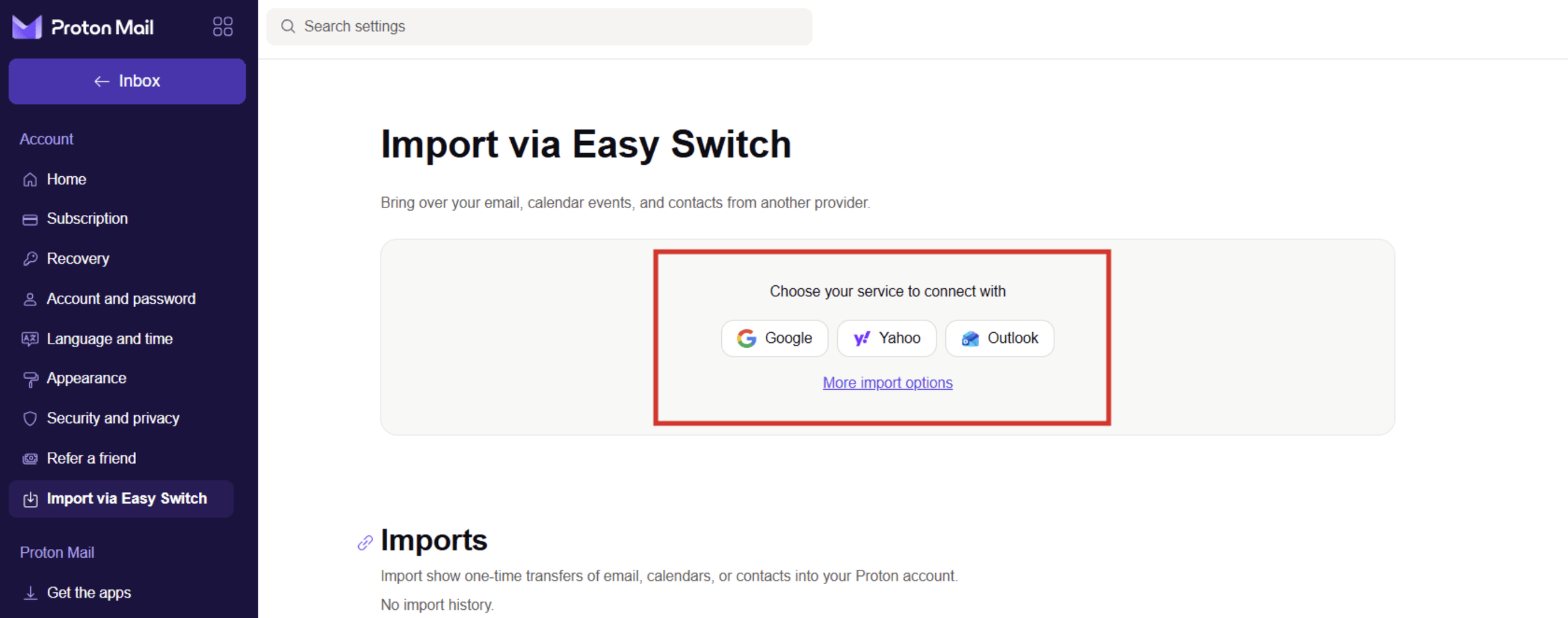
Task: Connect with Outlook button
Action: click(x=1000, y=338)
